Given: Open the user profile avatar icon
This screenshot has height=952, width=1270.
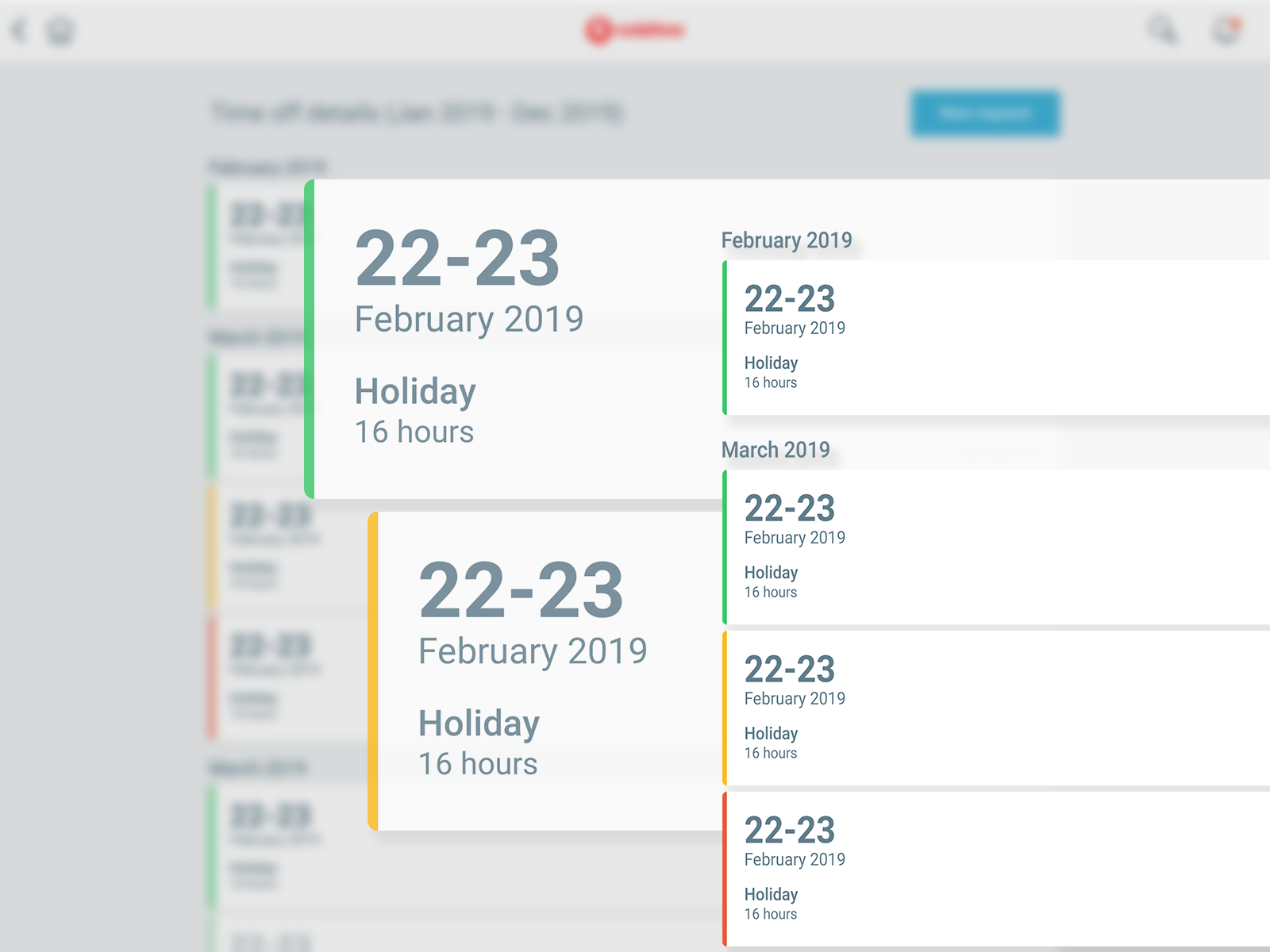Looking at the screenshot, I should tap(60, 31).
